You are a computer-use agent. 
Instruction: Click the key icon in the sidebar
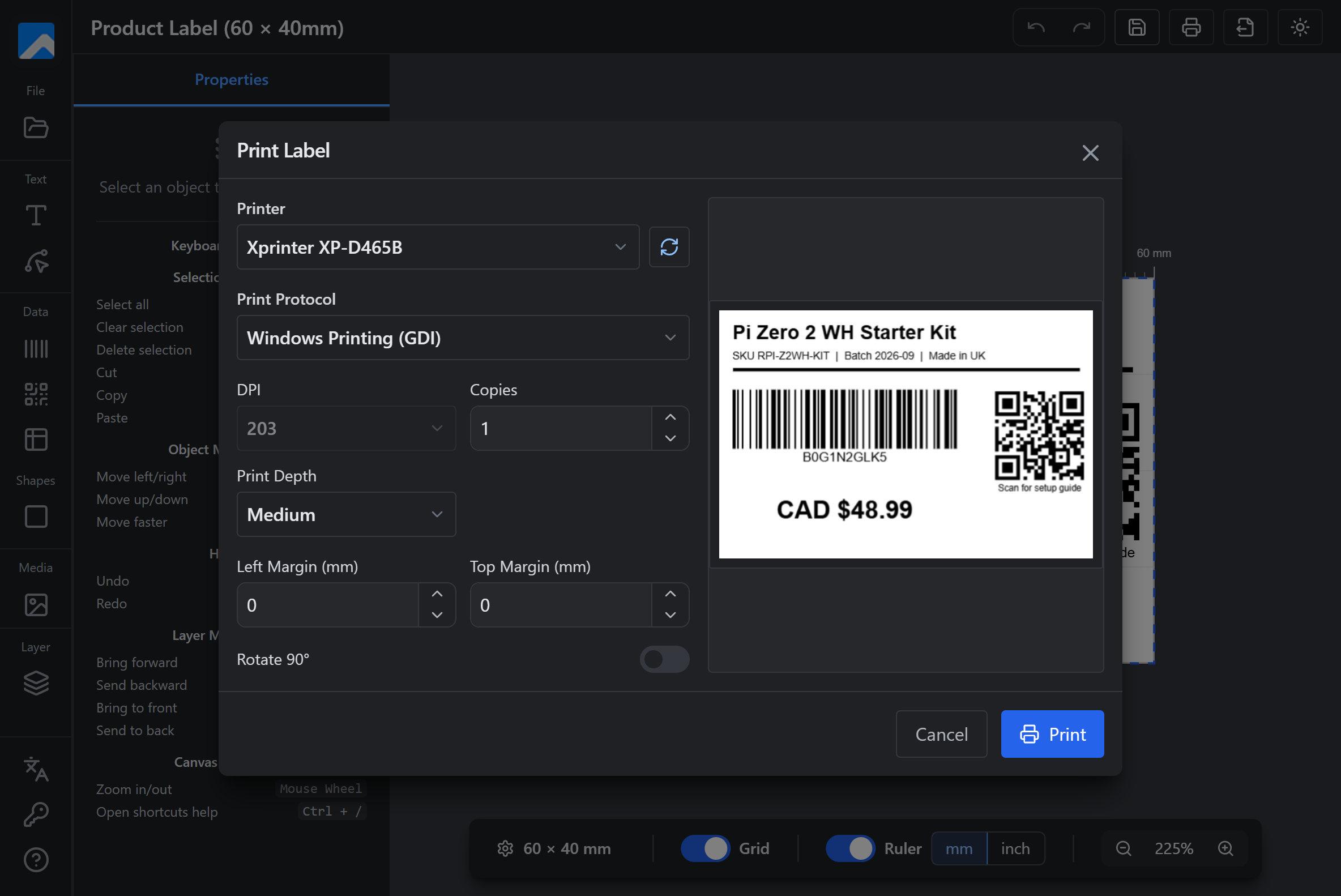tap(36, 814)
